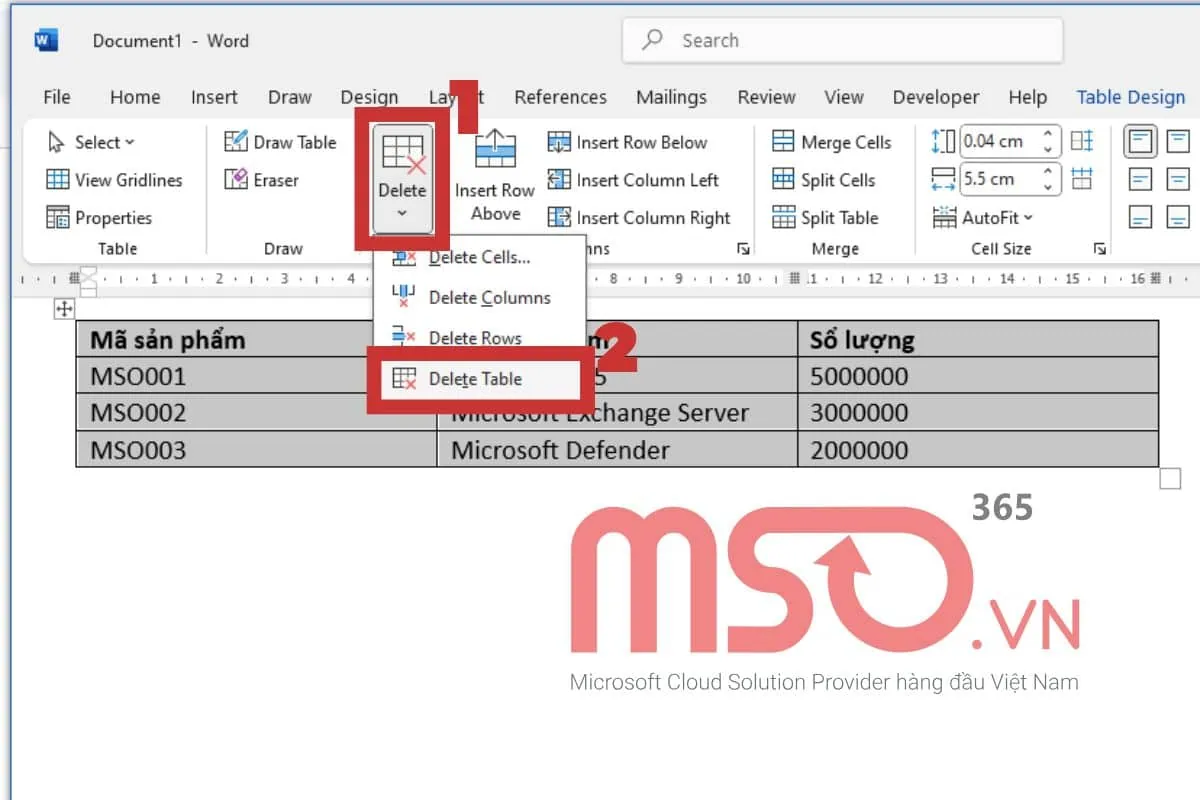Select the Draw Table tool
The width and height of the screenshot is (1200, 800).
281,142
